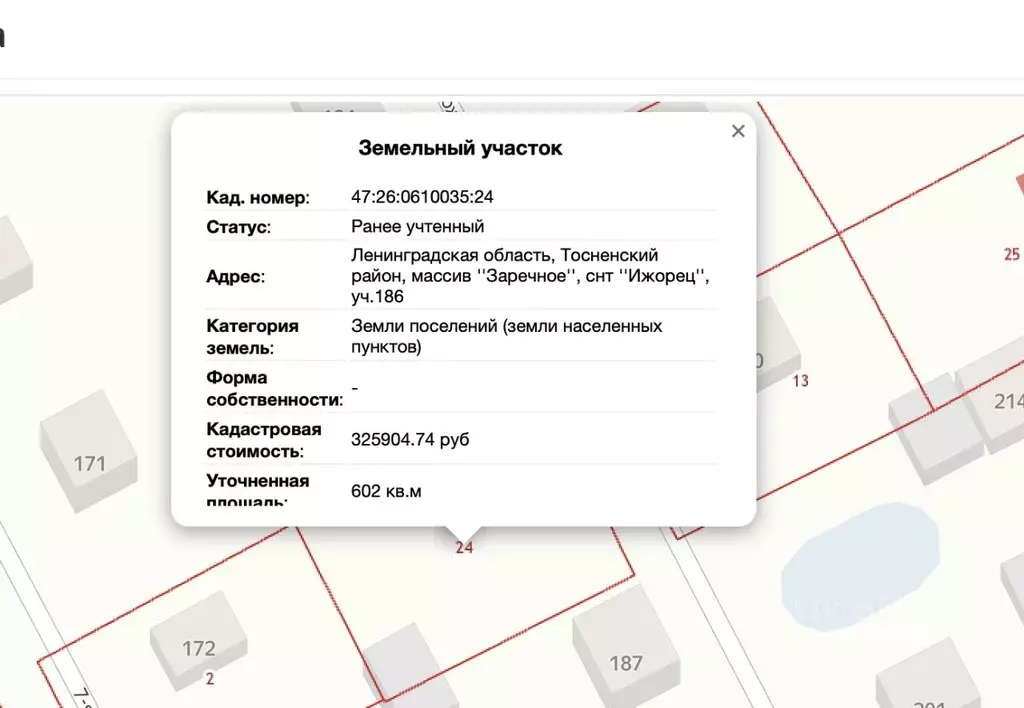Click parcel 171 on the map
This screenshot has width=1024, height=708.
(91, 463)
